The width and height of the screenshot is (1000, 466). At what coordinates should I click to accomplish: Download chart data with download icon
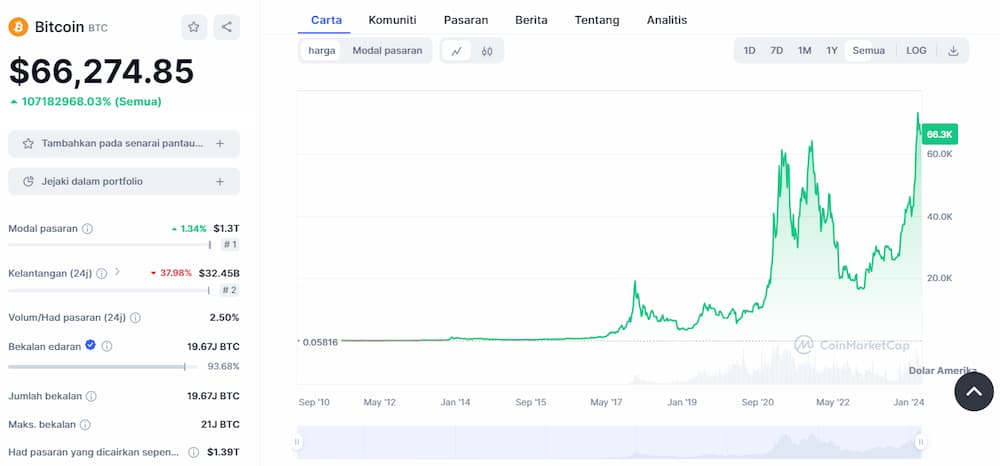(953, 50)
